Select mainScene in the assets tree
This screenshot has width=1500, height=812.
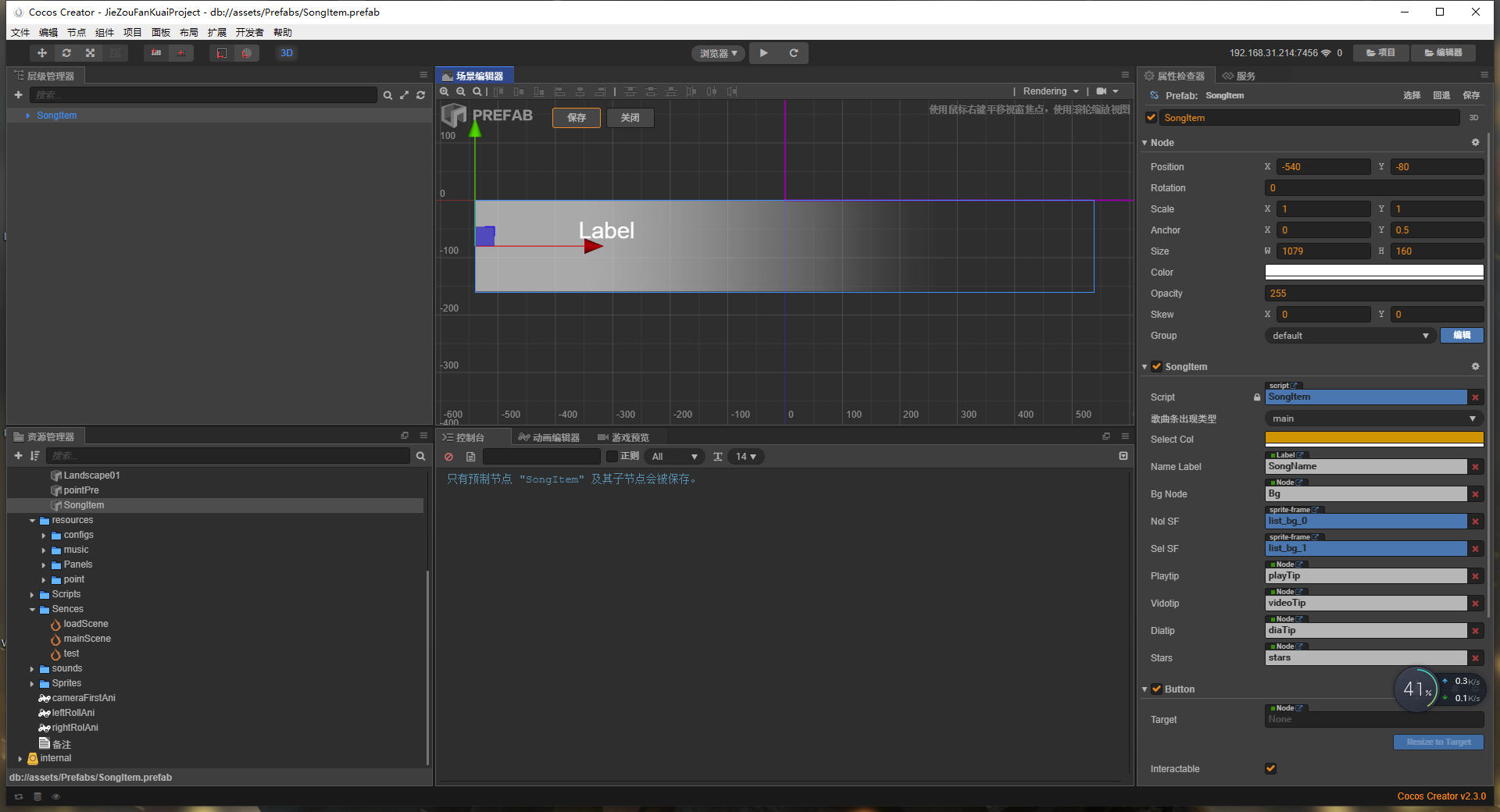click(x=87, y=639)
